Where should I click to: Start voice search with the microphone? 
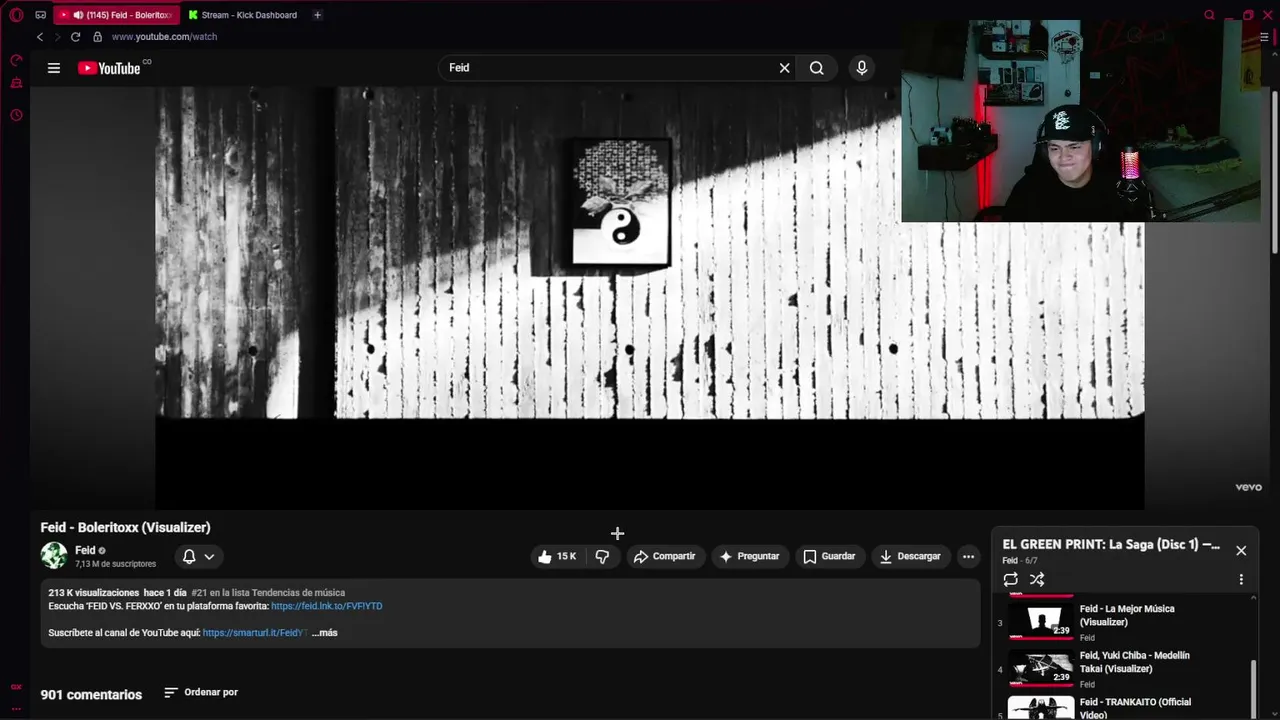862,68
